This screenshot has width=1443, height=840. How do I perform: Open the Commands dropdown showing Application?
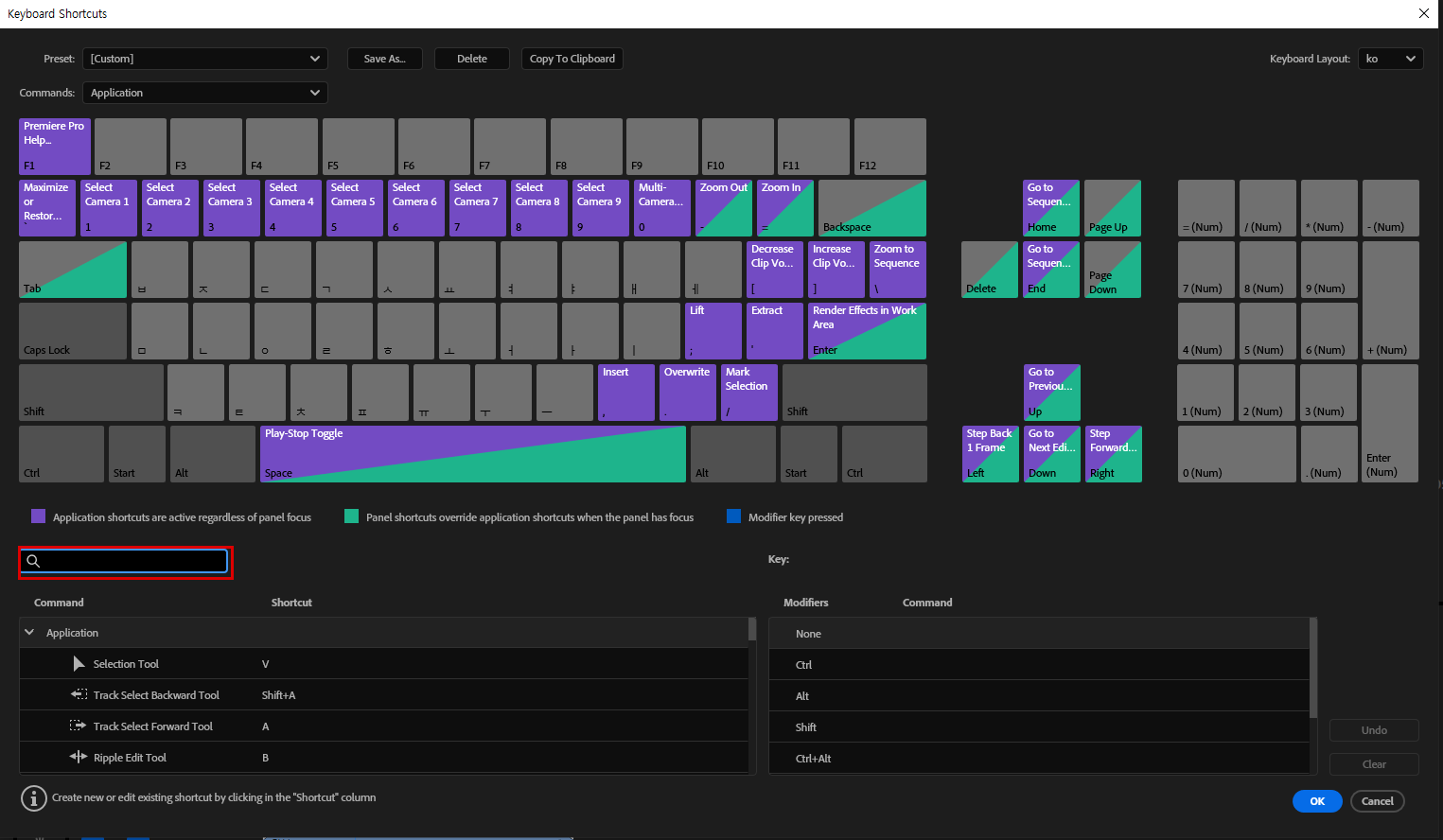[x=205, y=93]
